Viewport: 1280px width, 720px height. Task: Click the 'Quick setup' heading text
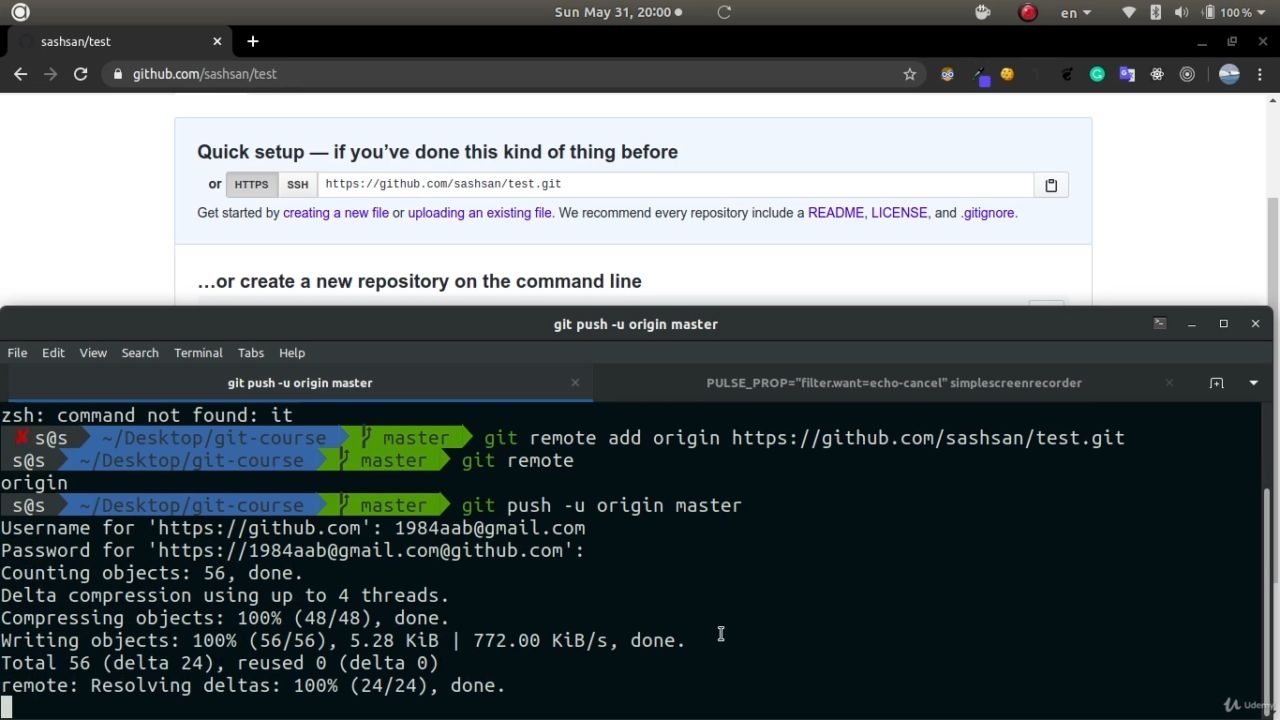pyautogui.click(x=437, y=152)
